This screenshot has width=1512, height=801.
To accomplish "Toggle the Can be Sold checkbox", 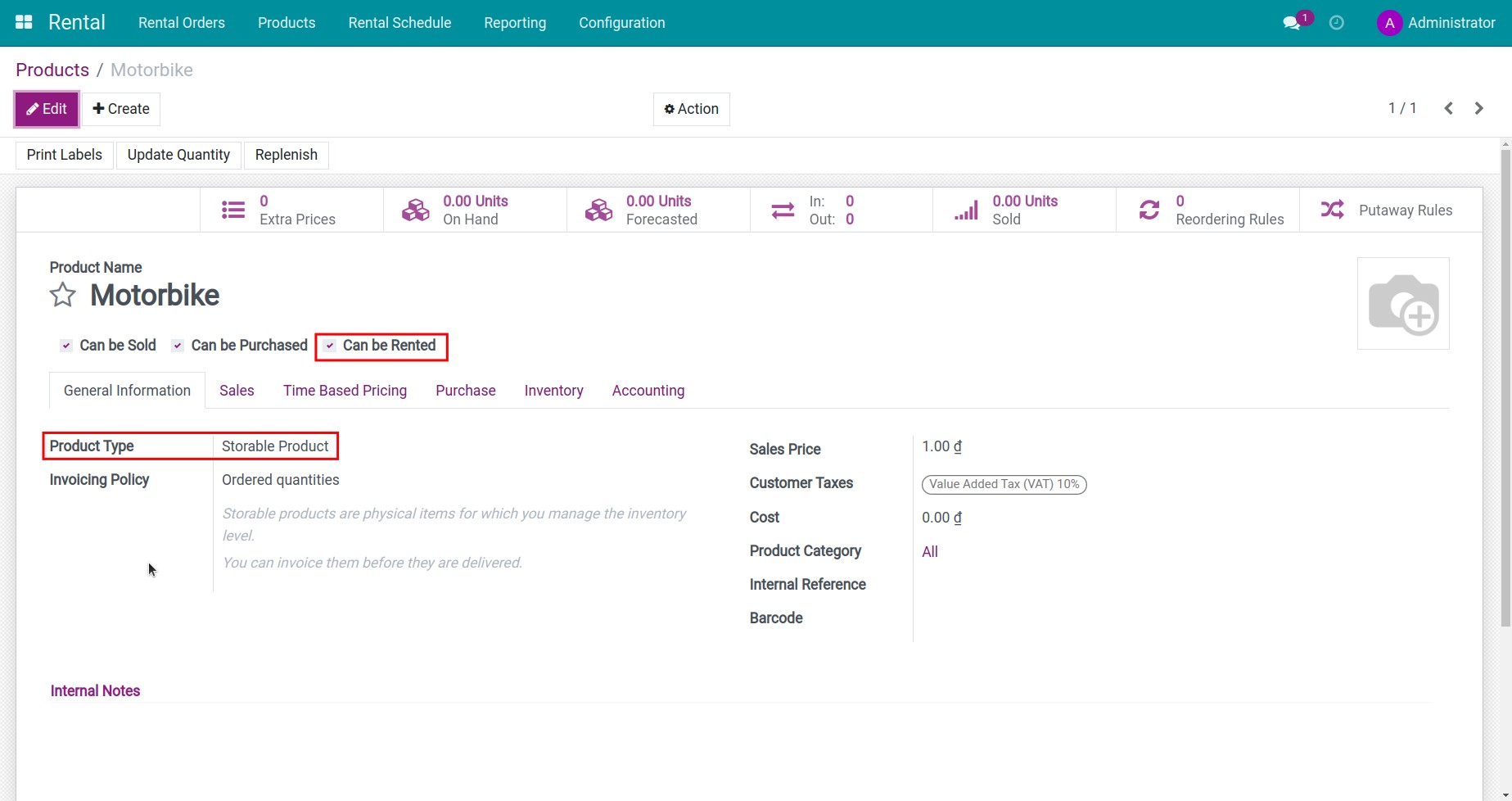I will pos(65,345).
